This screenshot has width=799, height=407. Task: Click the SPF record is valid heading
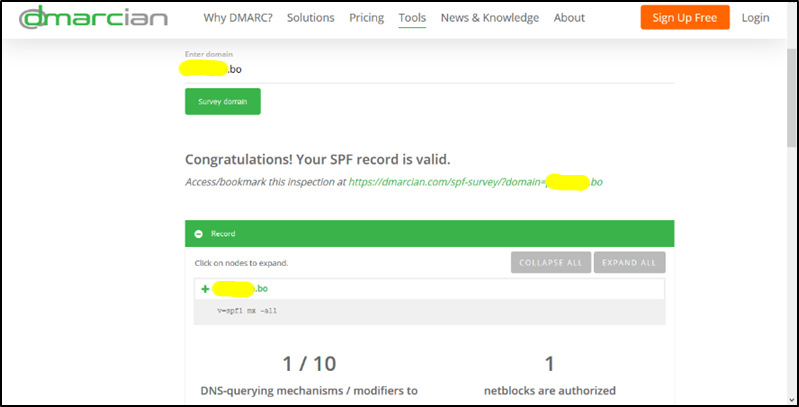point(317,159)
